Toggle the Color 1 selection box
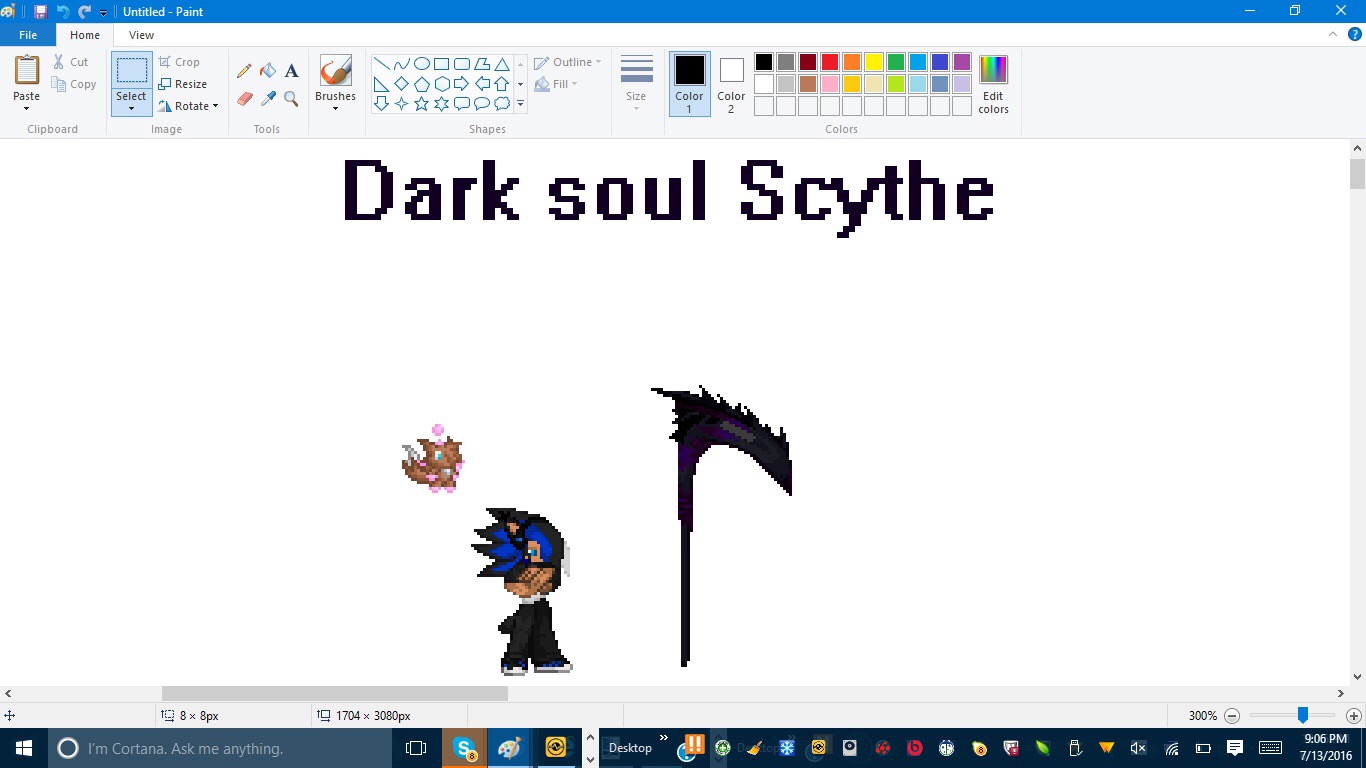Screen dimensions: 1366x768 (689, 83)
